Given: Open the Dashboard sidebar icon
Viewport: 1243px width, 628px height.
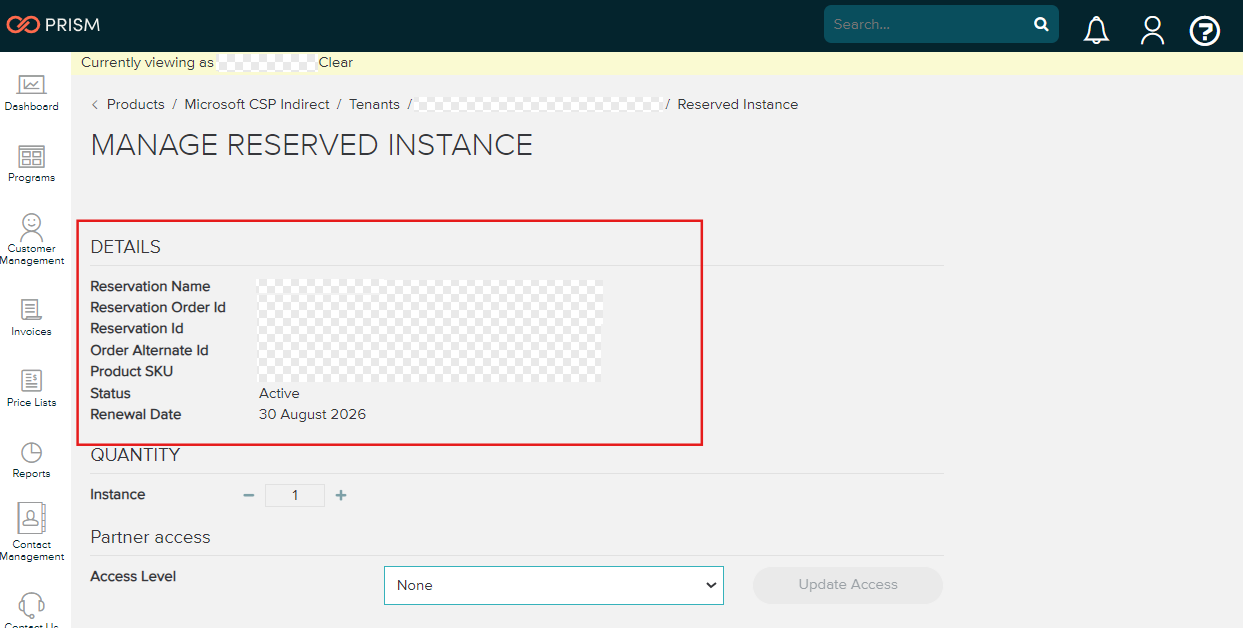Looking at the screenshot, I should [32, 92].
